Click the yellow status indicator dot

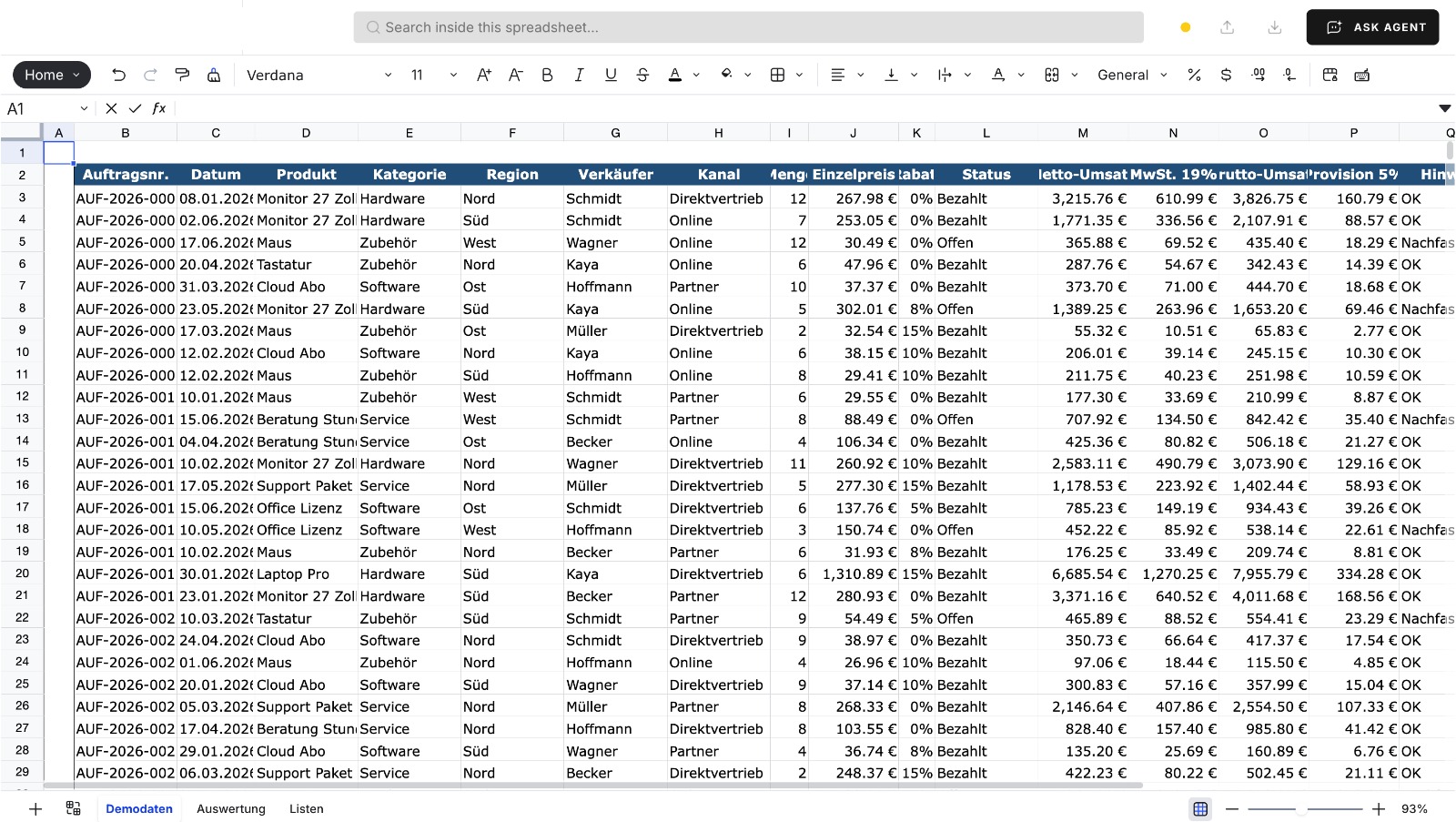pyautogui.click(x=1185, y=27)
